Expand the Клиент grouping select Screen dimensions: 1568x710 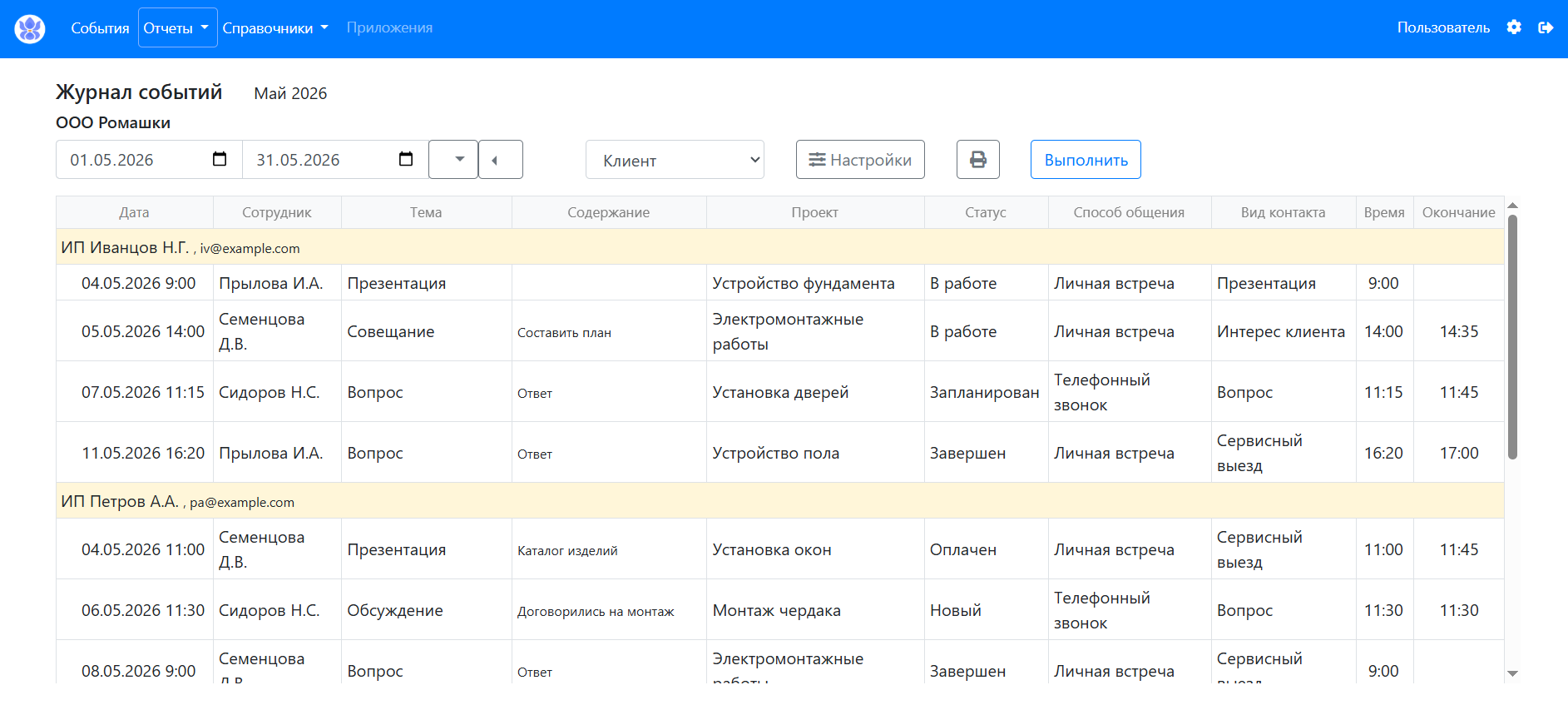point(675,160)
